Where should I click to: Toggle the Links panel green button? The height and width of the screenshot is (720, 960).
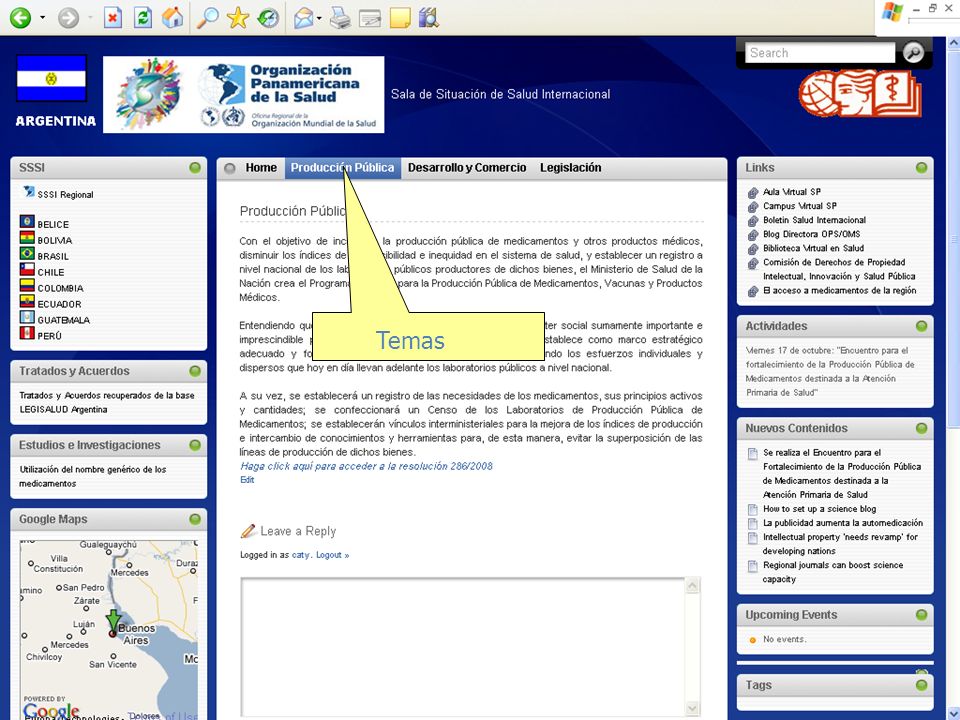pos(921,168)
